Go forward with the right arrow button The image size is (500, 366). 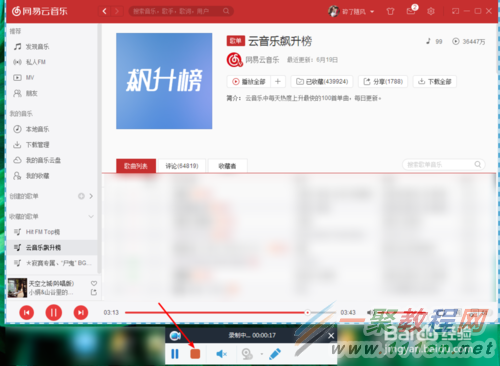coord(117,11)
